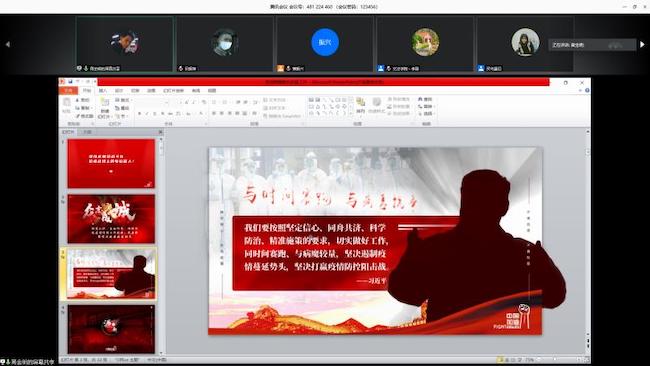The image size is (650, 366).
Task: Click the save icon in the quick access toolbar
Action: tap(70, 82)
